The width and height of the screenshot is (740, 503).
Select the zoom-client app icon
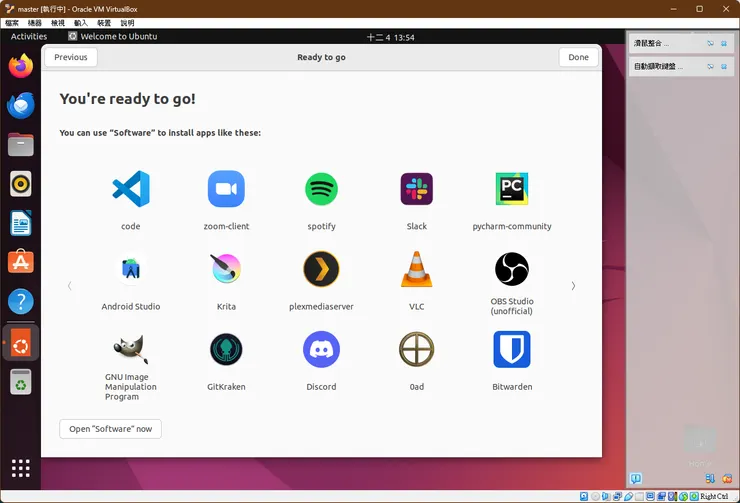pyautogui.click(x=226, y=189)
